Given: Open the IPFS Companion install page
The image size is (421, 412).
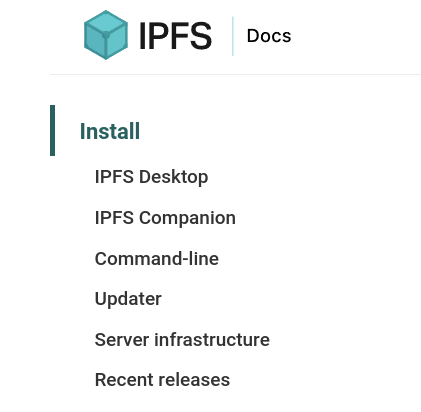Looking at the screenshot, I should pyautogui.click(x=165, y=218).
